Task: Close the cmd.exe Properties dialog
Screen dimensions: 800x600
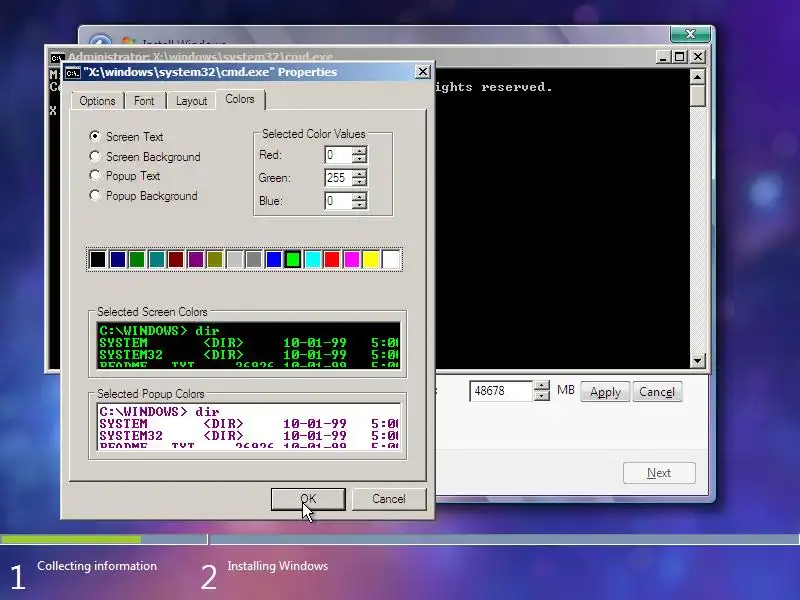Action: point(422,72)
